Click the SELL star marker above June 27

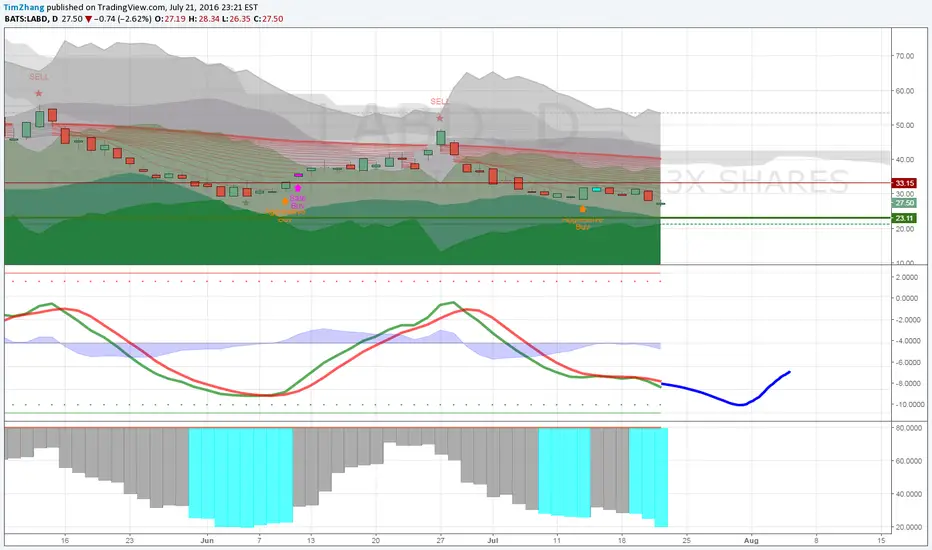[440, 118]
